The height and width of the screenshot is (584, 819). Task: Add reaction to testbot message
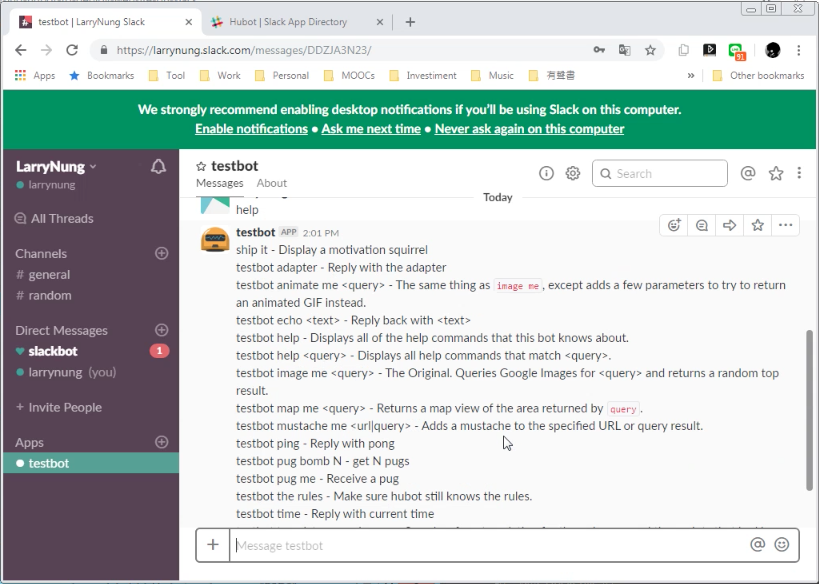(x=674, y=225)
